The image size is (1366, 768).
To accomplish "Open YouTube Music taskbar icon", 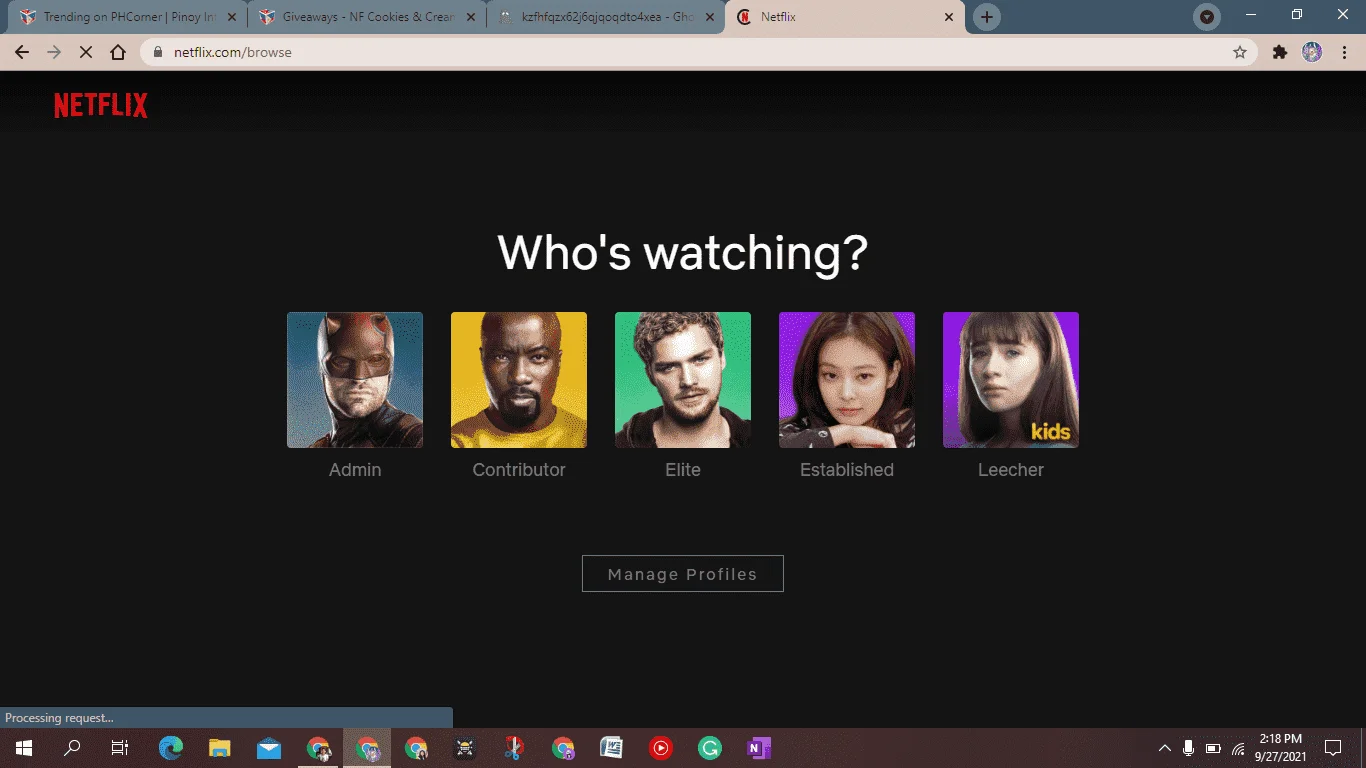I will coord(661,748).
